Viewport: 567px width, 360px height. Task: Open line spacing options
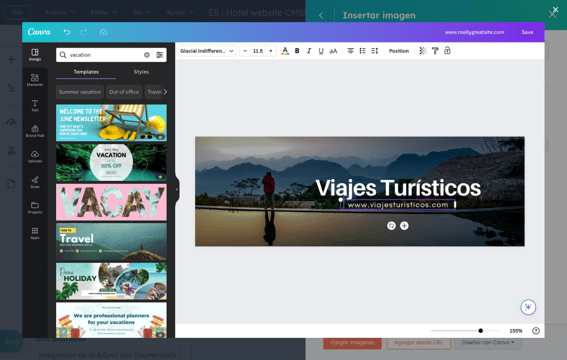[x=375, y=51]
